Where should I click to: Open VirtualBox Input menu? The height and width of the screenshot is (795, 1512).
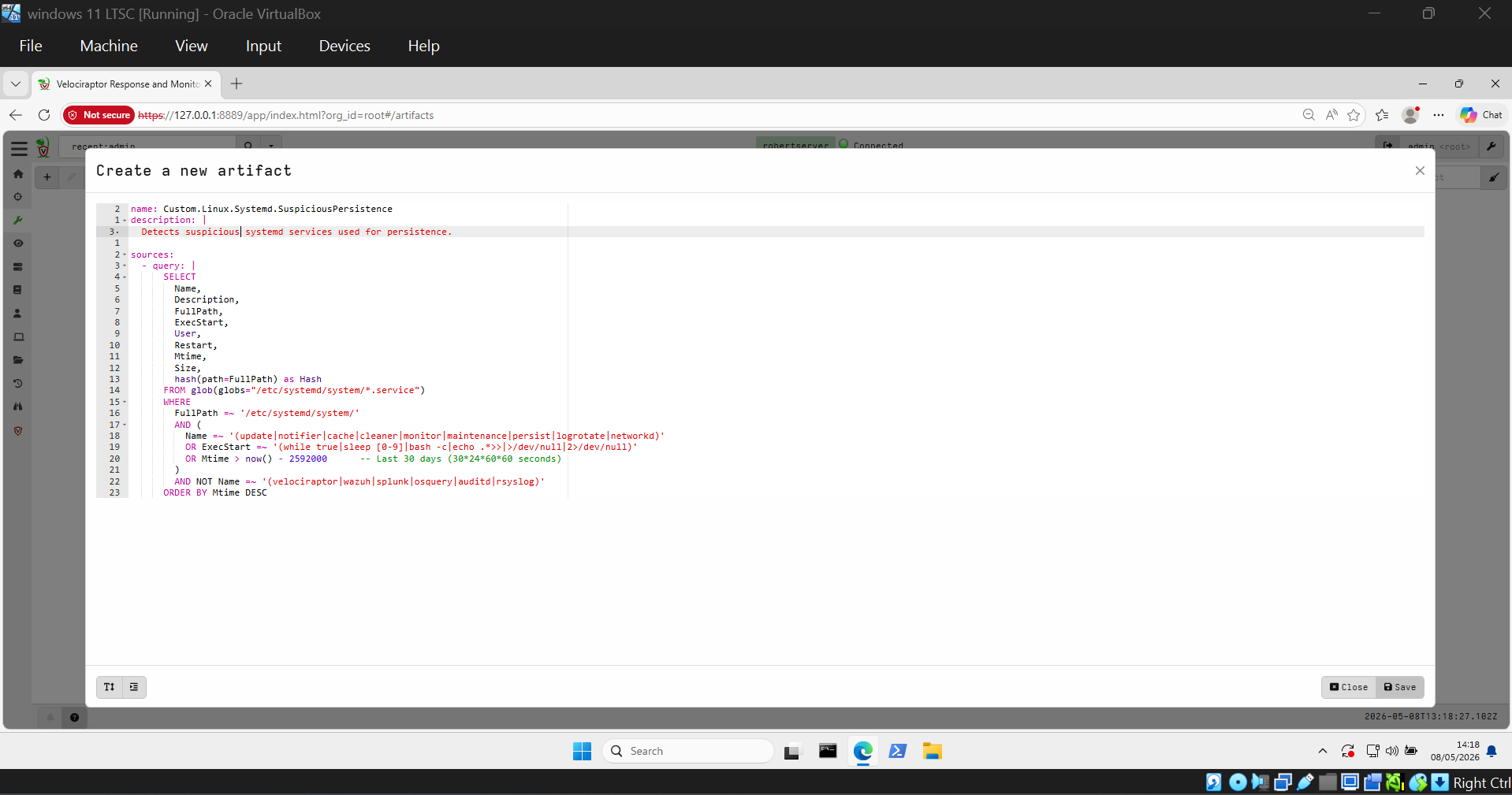(x=263, y=46)
